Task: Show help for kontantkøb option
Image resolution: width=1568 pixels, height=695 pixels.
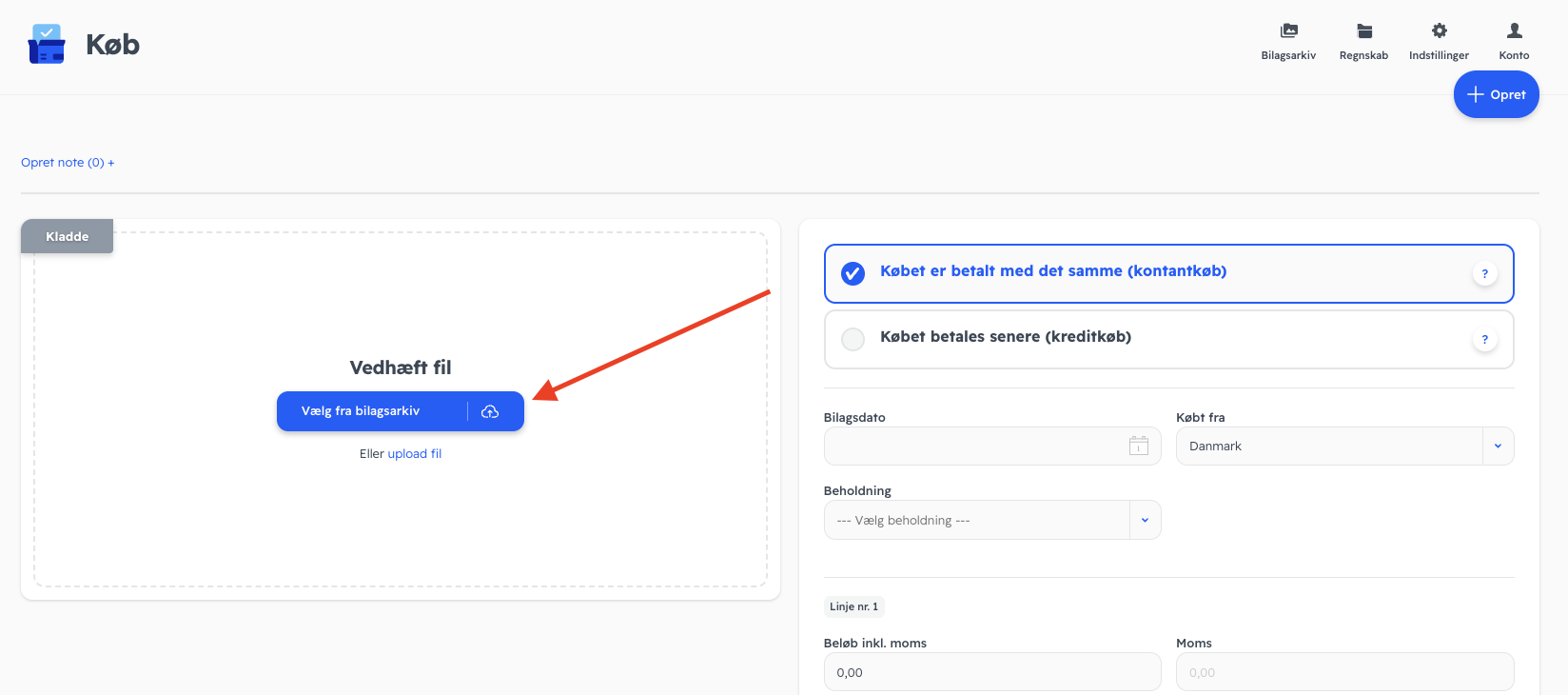Action: pyautogui.click(x=1484, y=273)
